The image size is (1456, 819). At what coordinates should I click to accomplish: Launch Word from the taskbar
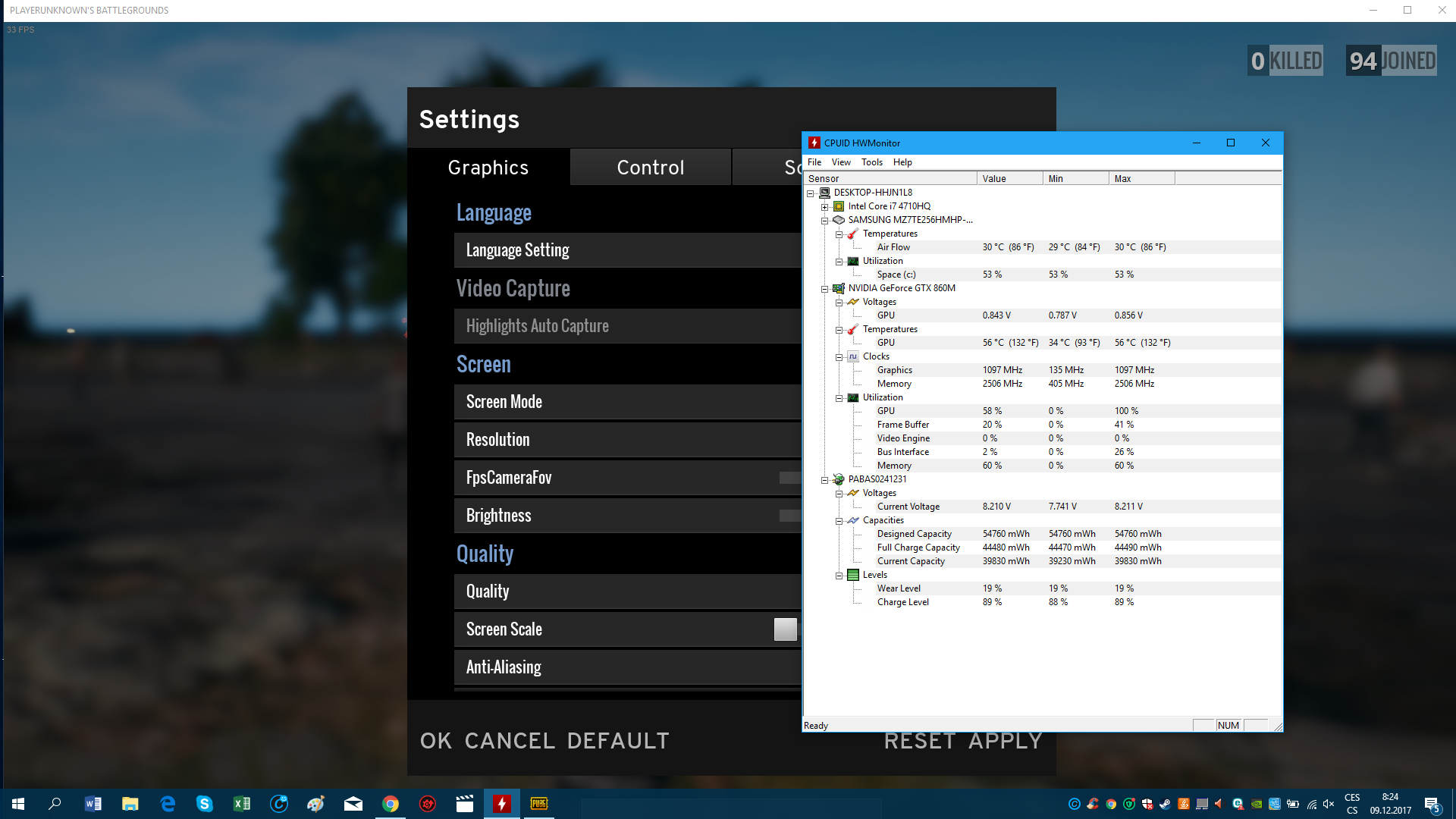(93, 804)
